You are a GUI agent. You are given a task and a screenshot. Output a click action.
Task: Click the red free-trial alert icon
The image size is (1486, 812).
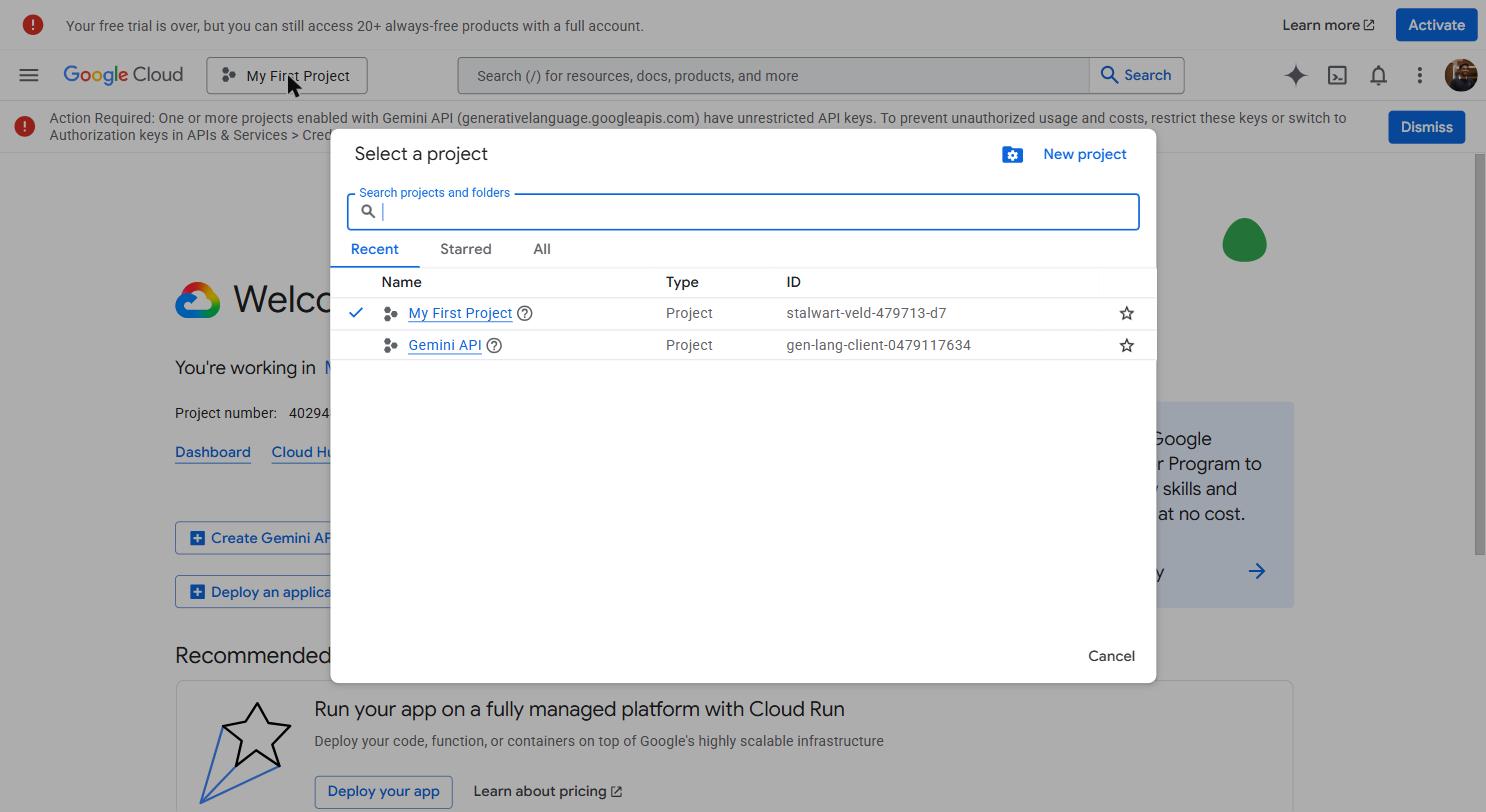[x=33, y=25]
